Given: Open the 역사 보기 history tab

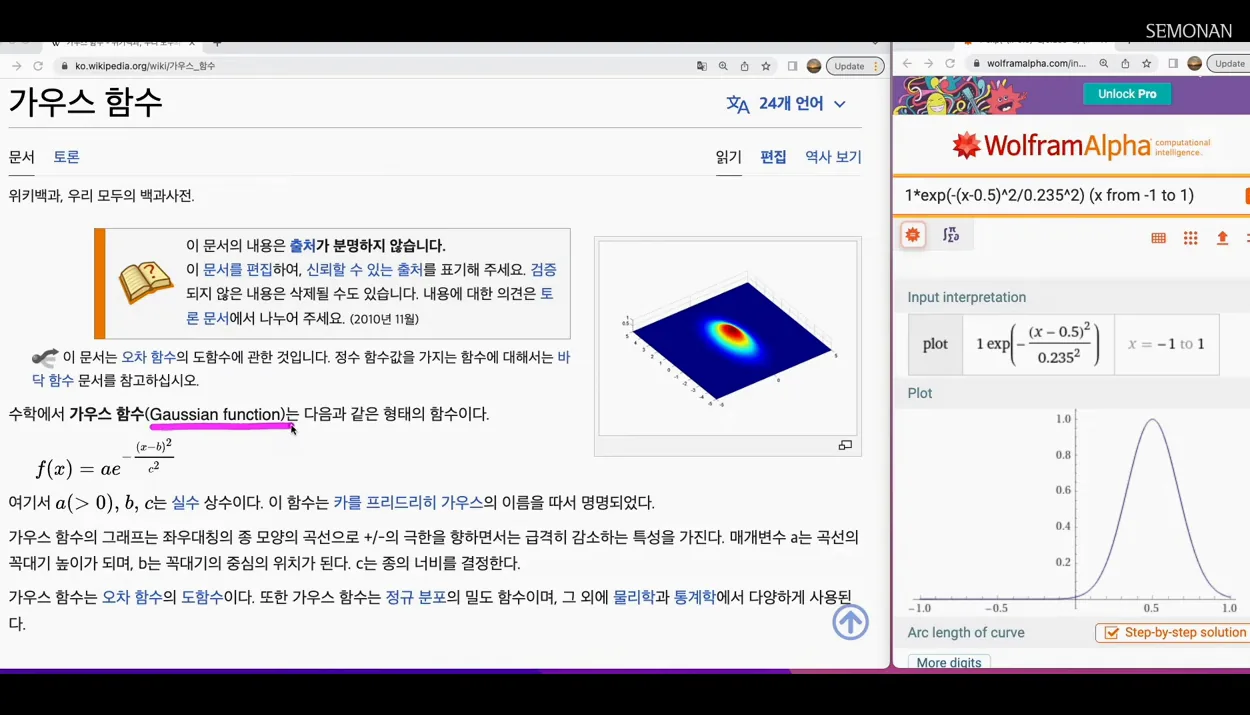Looking at the screenshot, I should (833, 157).
